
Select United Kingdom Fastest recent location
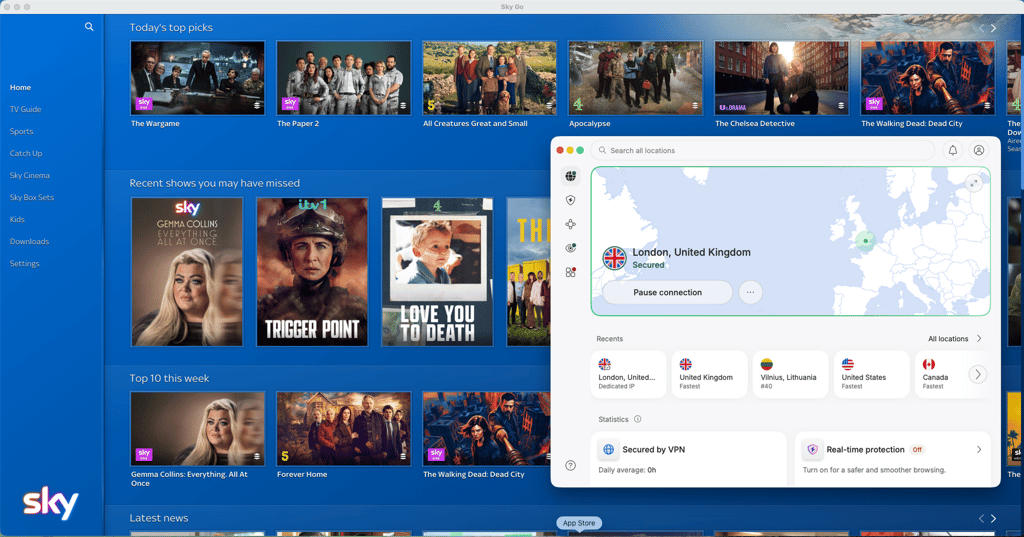click(710, 374)
